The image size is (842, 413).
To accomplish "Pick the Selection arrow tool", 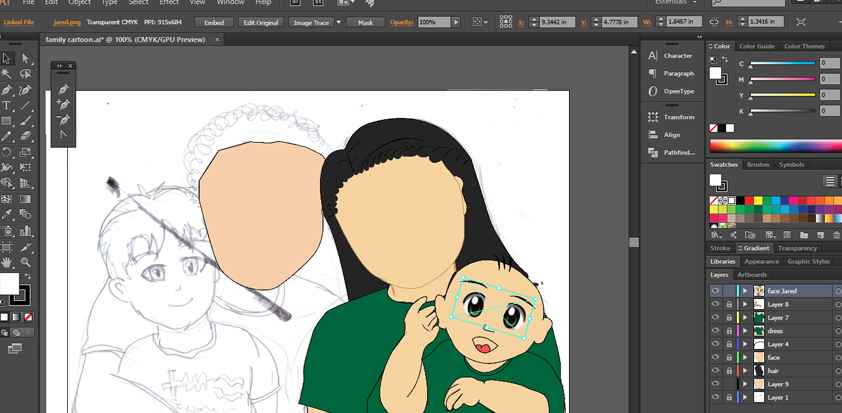I will pos(7,59).
